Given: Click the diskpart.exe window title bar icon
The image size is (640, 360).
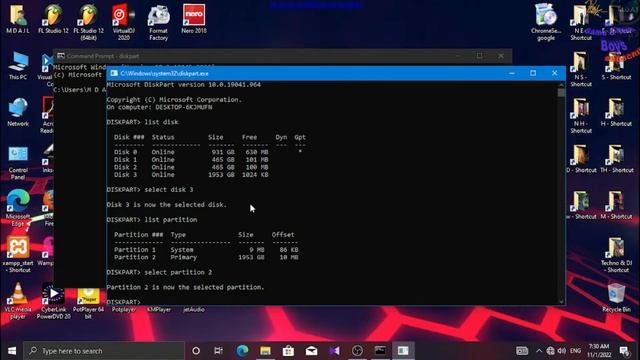Looking at the screenshot, I should point(114,73).
